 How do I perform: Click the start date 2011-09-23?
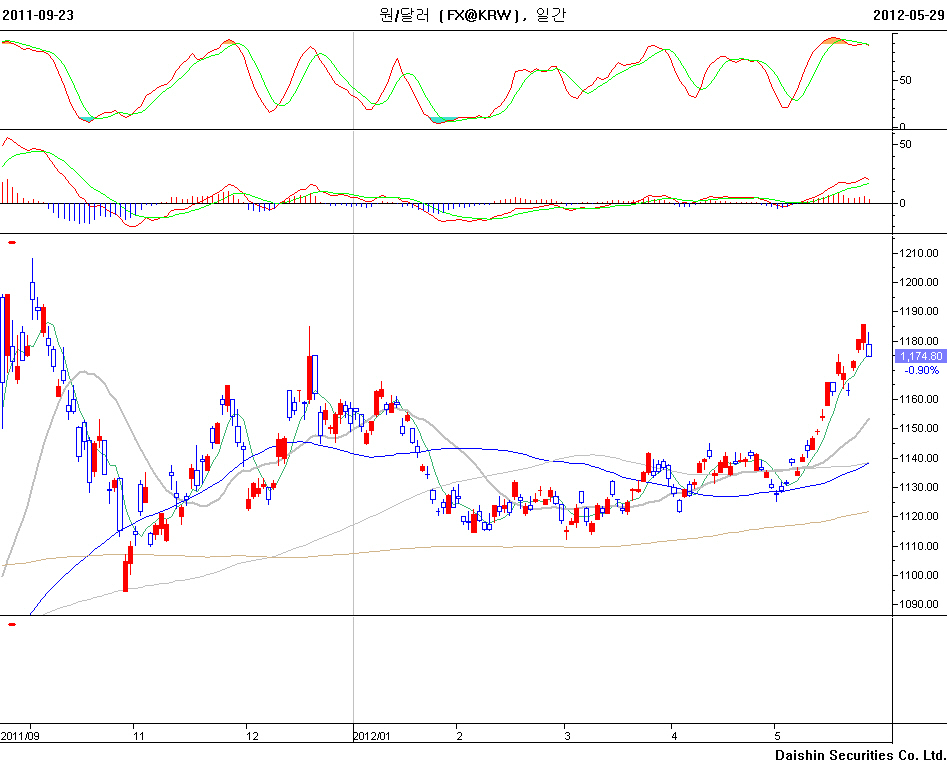[x=38, y=15]
